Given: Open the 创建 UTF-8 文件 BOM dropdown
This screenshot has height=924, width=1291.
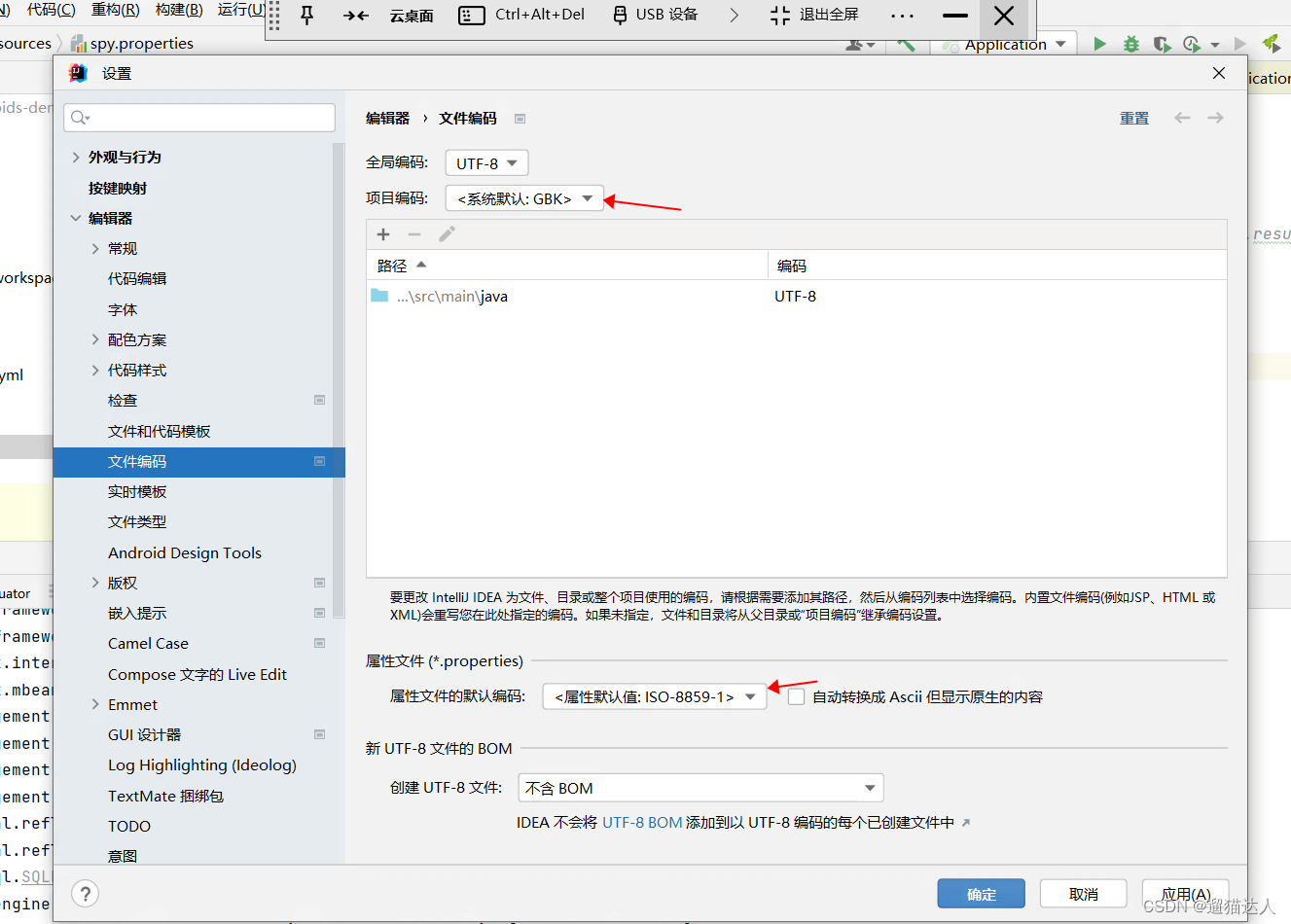Looking at the screenshot, I should coord(700,788).
